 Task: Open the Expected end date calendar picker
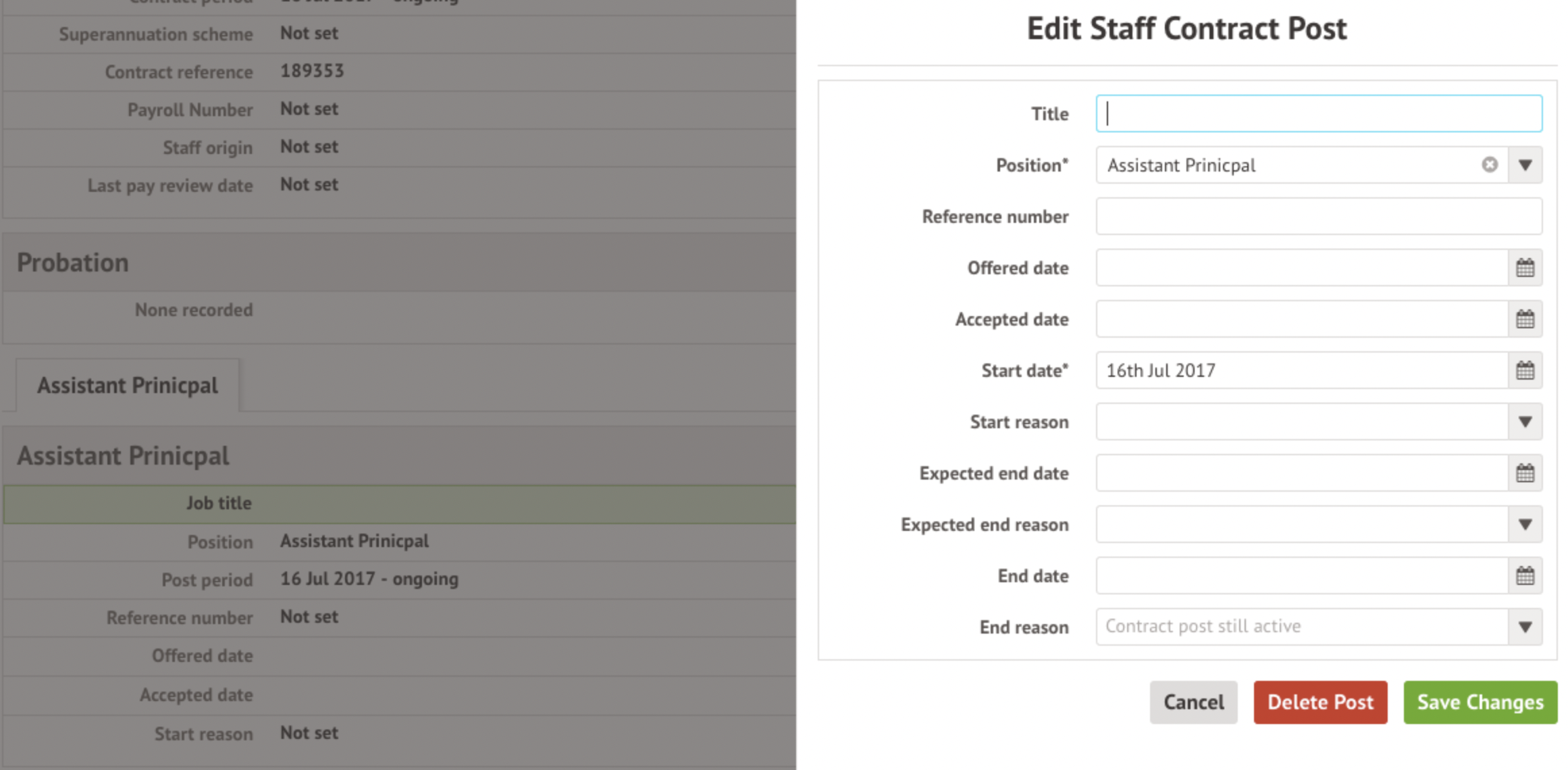pyautogui.click(x=1525, y=473)
